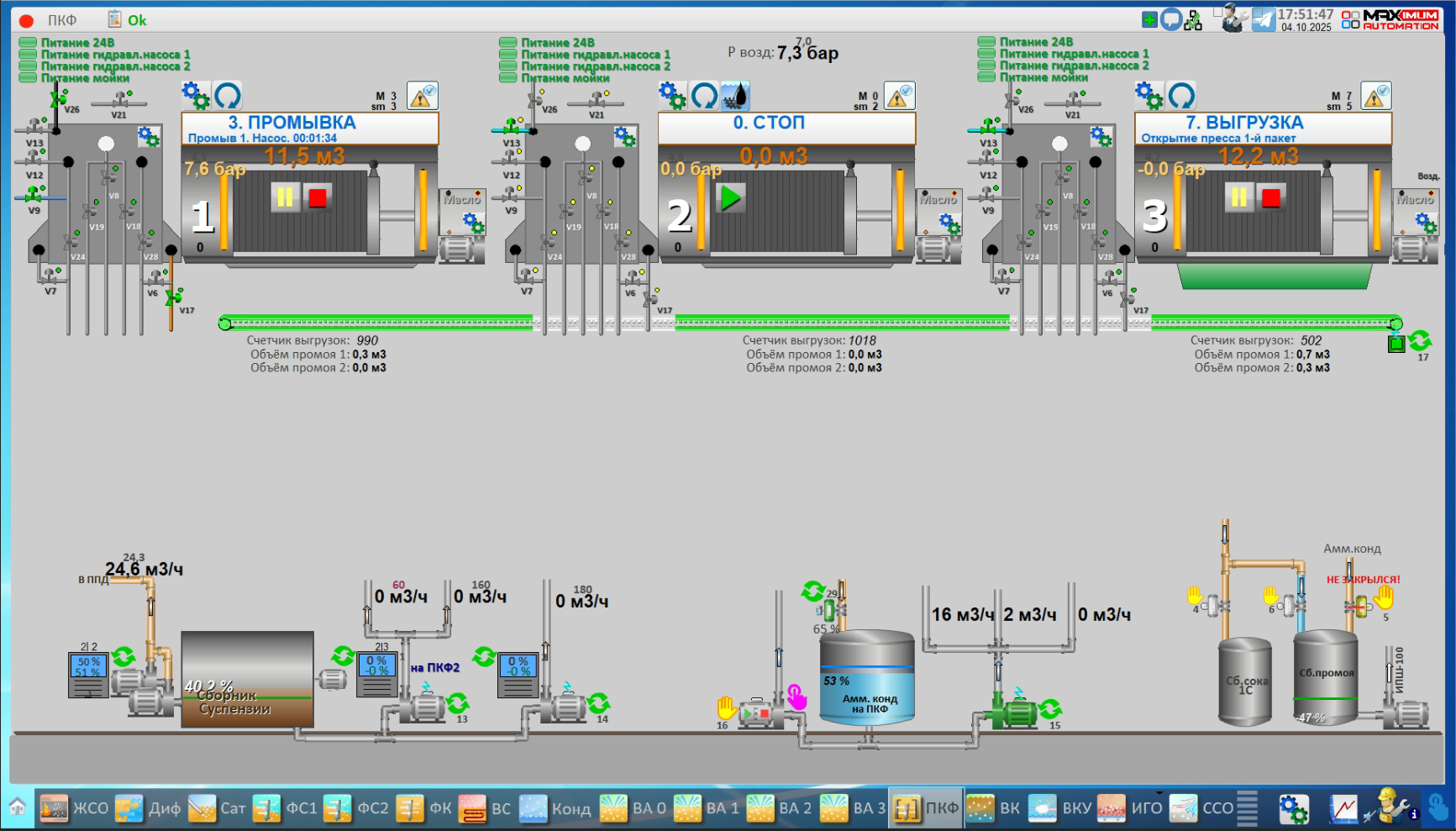Open event log next to Ok status
Viewport: 1456px width, 831px height.
(114, 19)
